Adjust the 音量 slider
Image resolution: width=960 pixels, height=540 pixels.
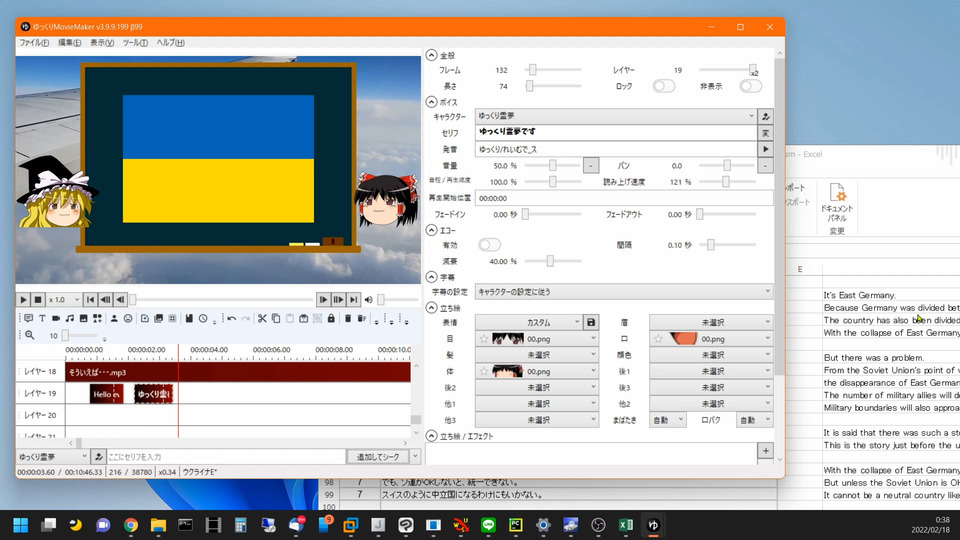click(x=552, y=165)
